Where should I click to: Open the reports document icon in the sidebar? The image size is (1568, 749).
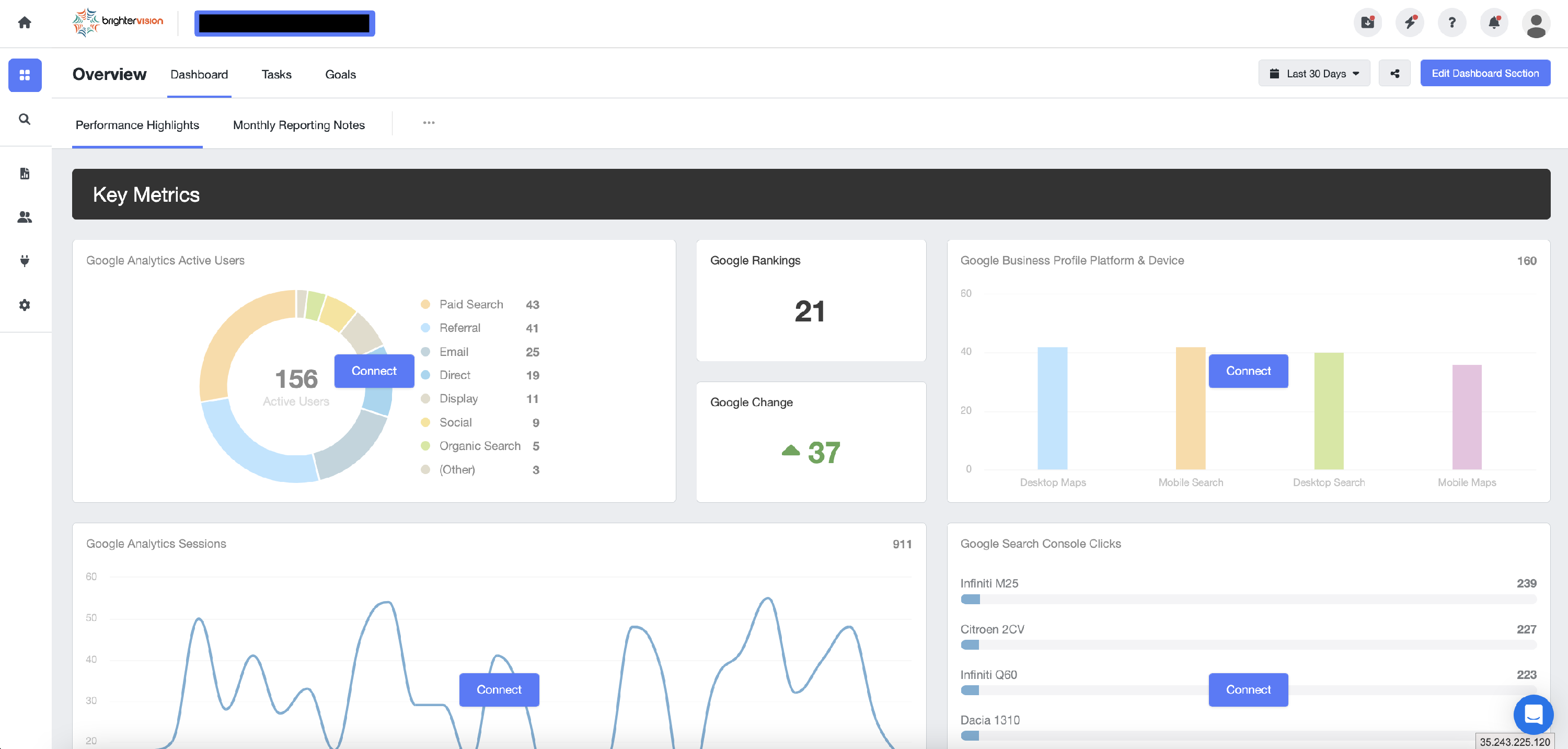coord(25,174)
